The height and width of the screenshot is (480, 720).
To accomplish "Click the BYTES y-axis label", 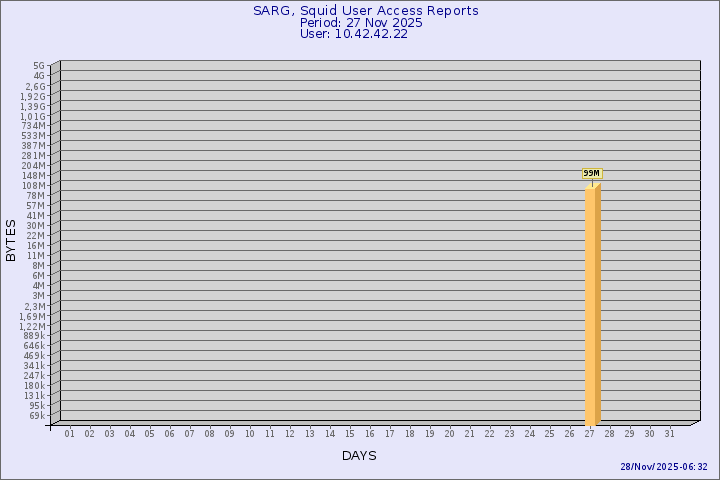I will (x=11, y=240).
